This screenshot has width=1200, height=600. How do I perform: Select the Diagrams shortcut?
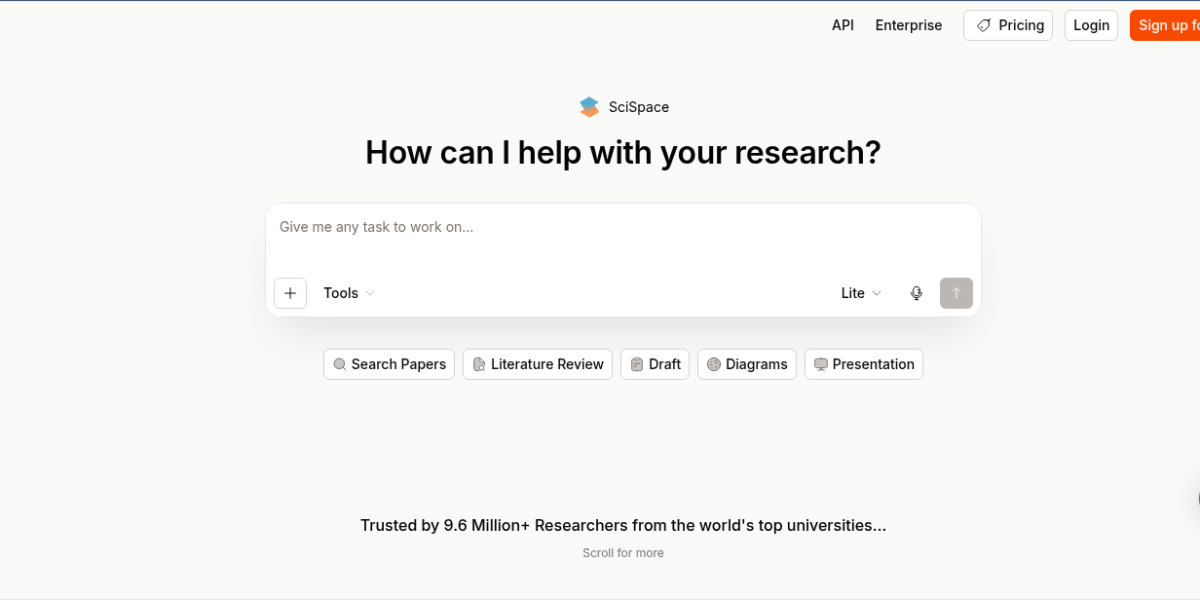(747, 364)
